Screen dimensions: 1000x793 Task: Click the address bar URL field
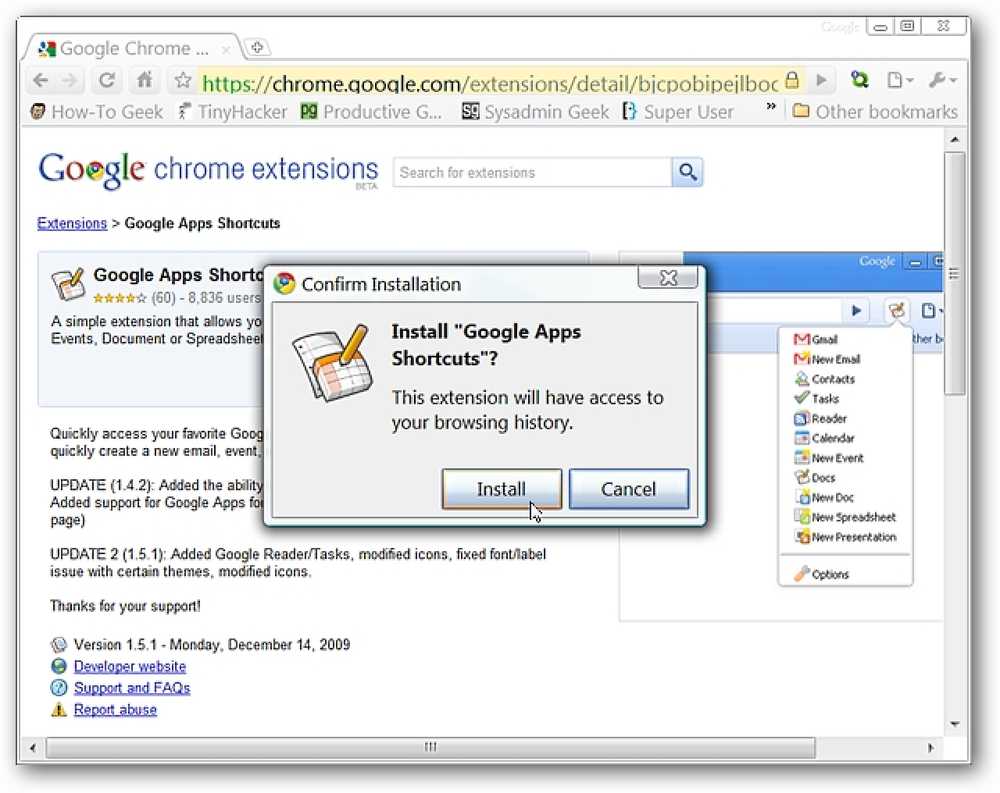(490, 82)
